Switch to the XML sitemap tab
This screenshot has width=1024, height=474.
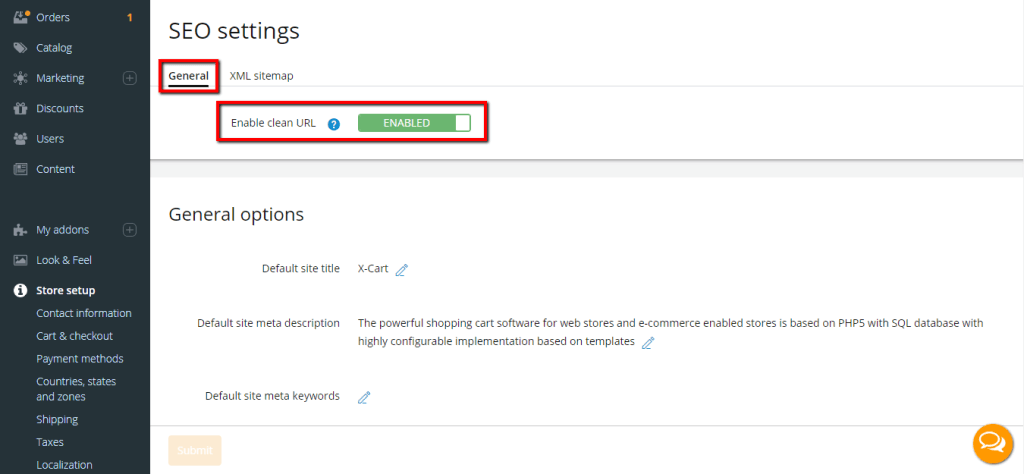click(x=261, y=76)
